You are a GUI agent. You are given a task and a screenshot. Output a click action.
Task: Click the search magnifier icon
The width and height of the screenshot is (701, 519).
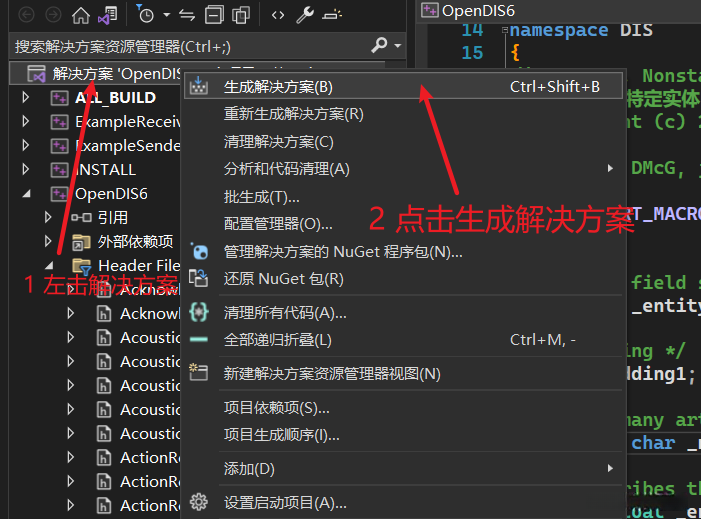click(379, 45)
